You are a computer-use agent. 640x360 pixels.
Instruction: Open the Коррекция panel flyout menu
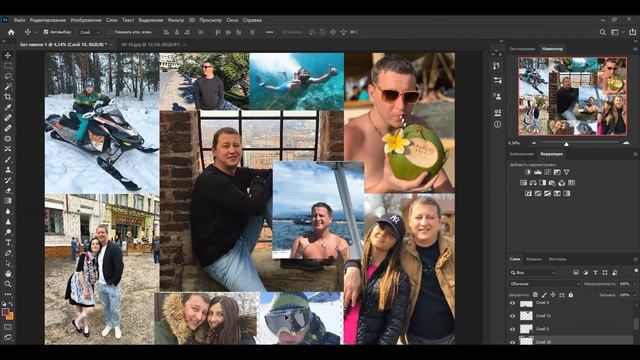[635, 154]
